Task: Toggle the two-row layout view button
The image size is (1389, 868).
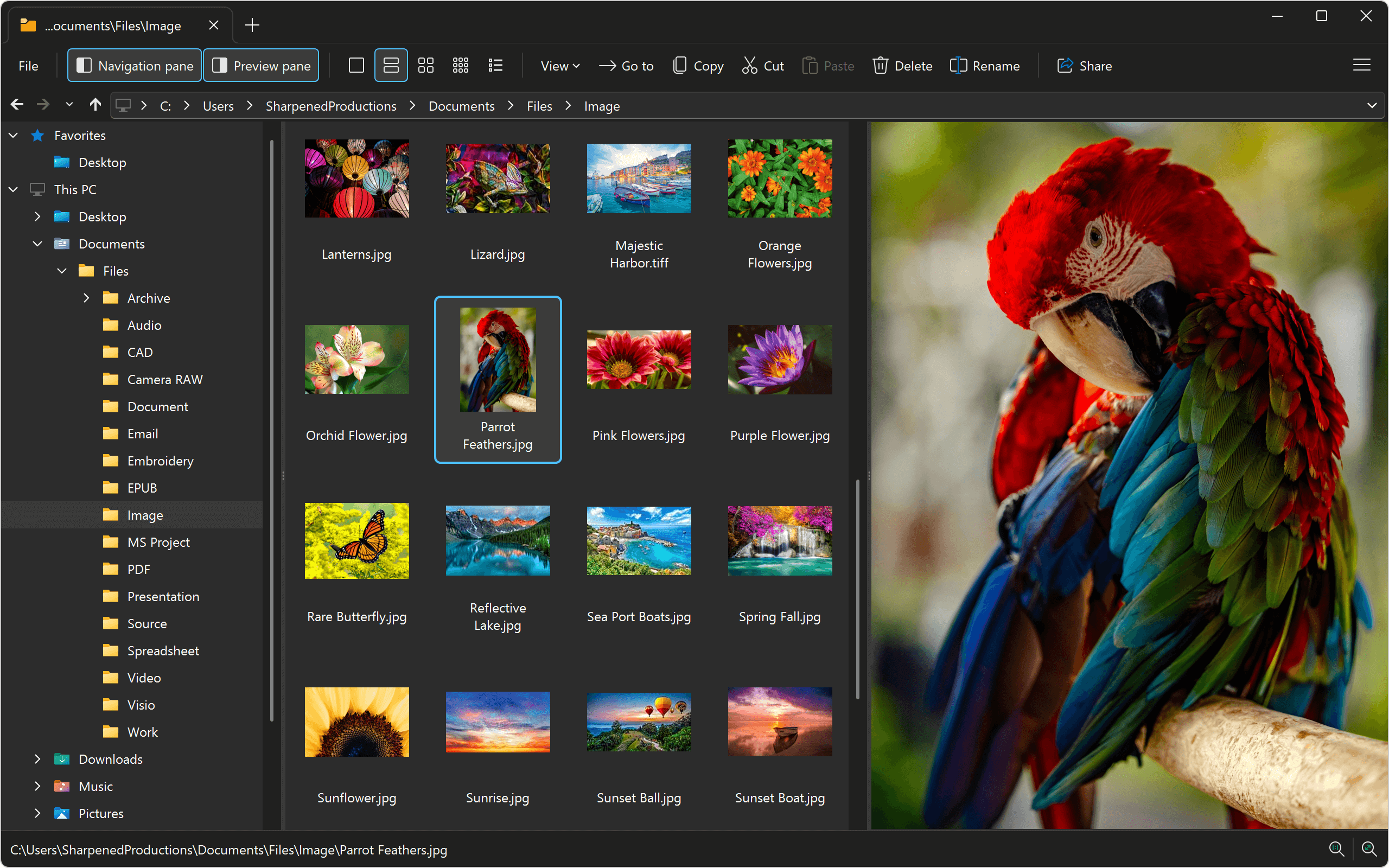Action: tap(391, 66)
